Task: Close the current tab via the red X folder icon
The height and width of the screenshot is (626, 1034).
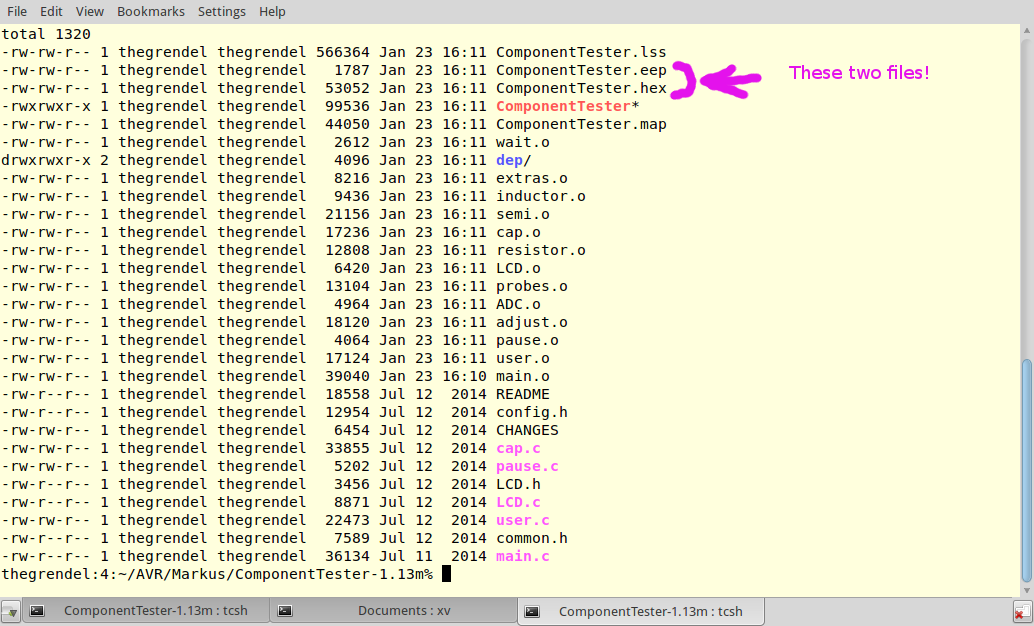Action: (1022, 613)
